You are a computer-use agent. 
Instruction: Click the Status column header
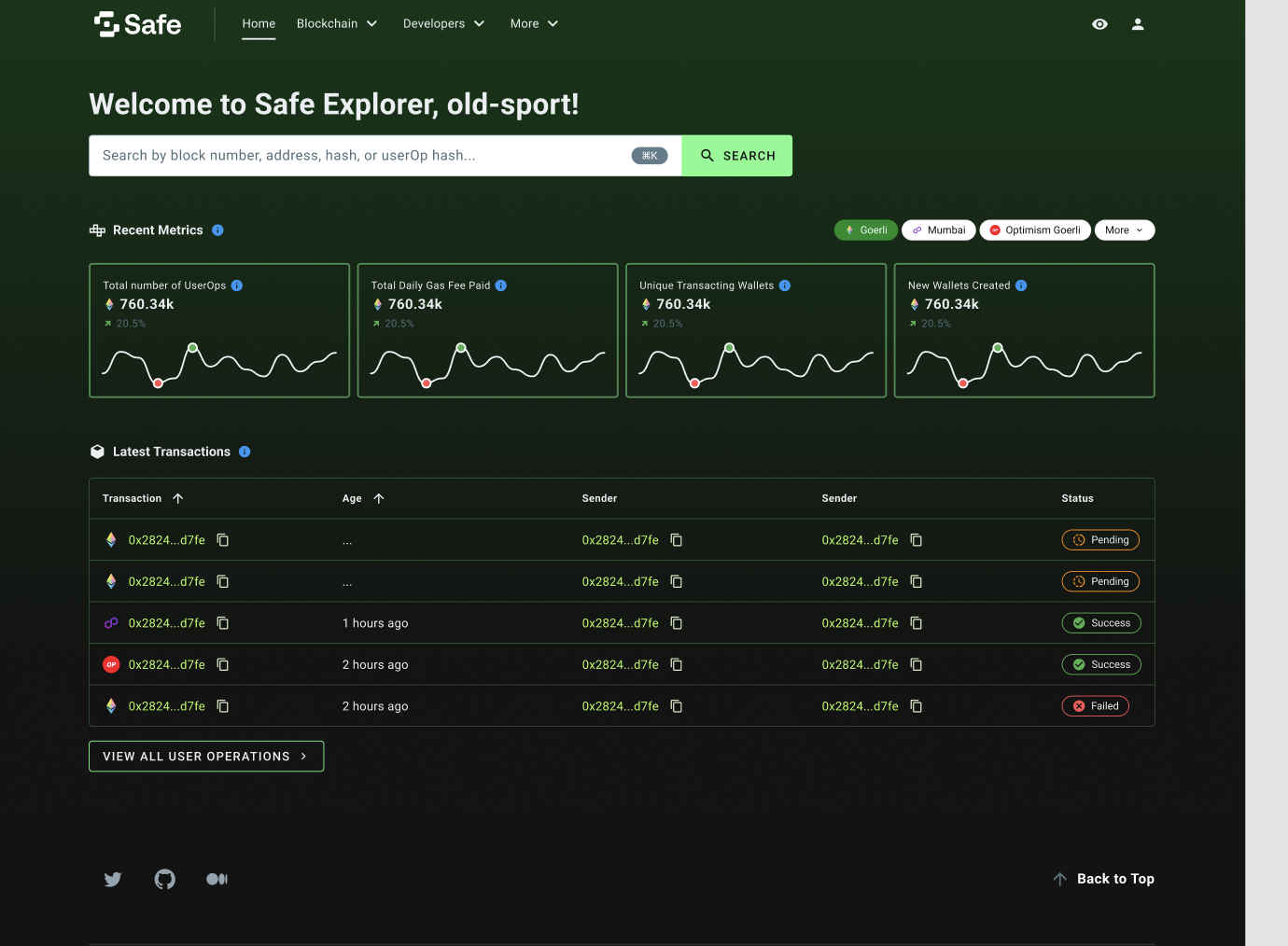click(x=1077, y=498)
